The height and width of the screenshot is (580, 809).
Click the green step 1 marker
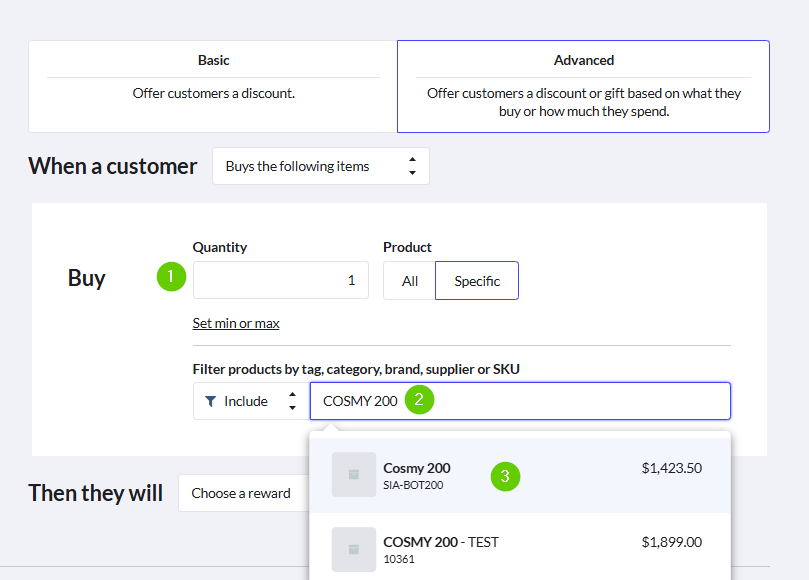coord(172,276)
